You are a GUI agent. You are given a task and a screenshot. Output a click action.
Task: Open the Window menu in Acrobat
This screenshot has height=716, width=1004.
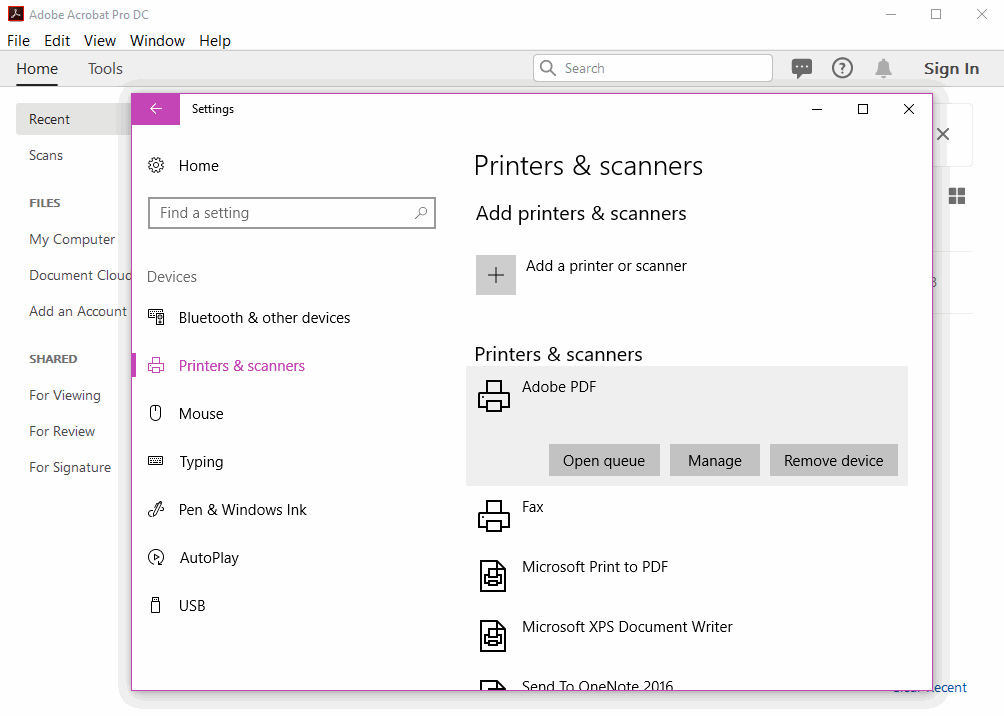[158, 40]
